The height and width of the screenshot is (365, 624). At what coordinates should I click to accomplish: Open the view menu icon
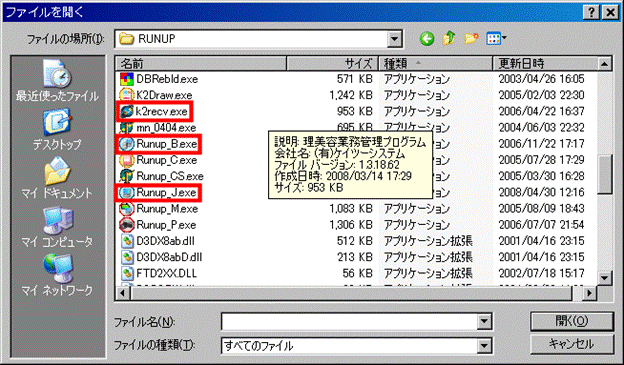[x=496, y=39]
